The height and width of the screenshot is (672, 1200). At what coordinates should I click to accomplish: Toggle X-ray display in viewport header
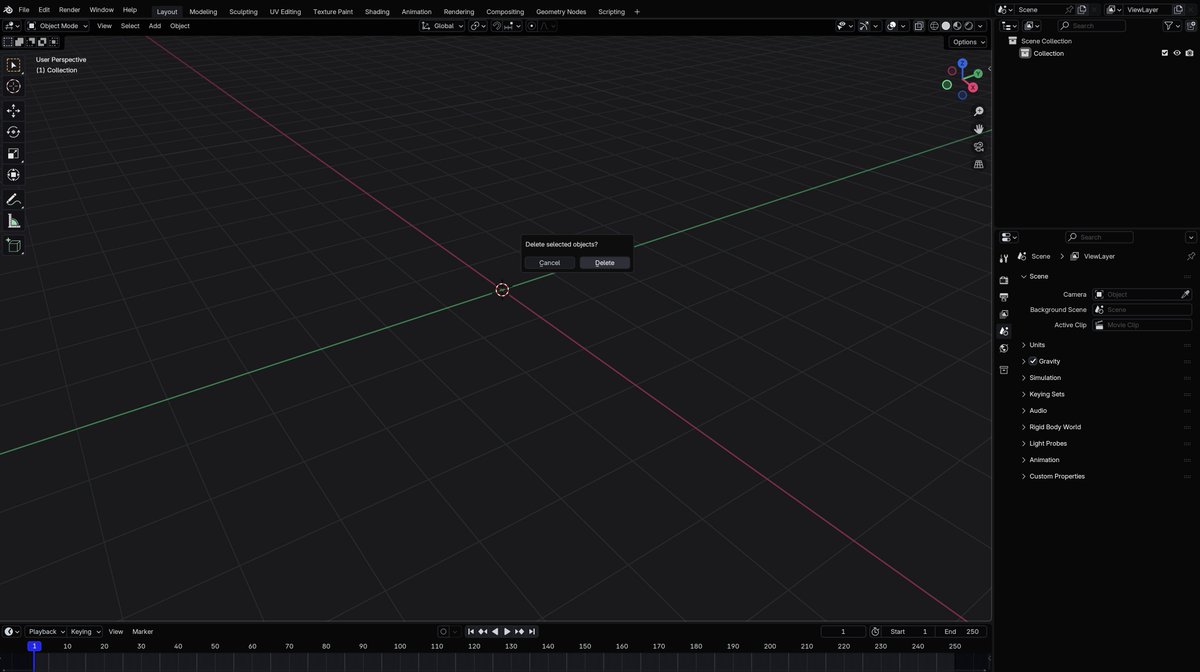[919, 26]
